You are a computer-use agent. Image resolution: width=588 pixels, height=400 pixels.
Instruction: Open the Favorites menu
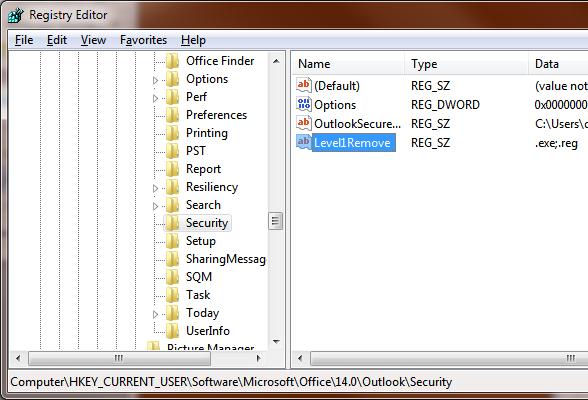[143, 40]
